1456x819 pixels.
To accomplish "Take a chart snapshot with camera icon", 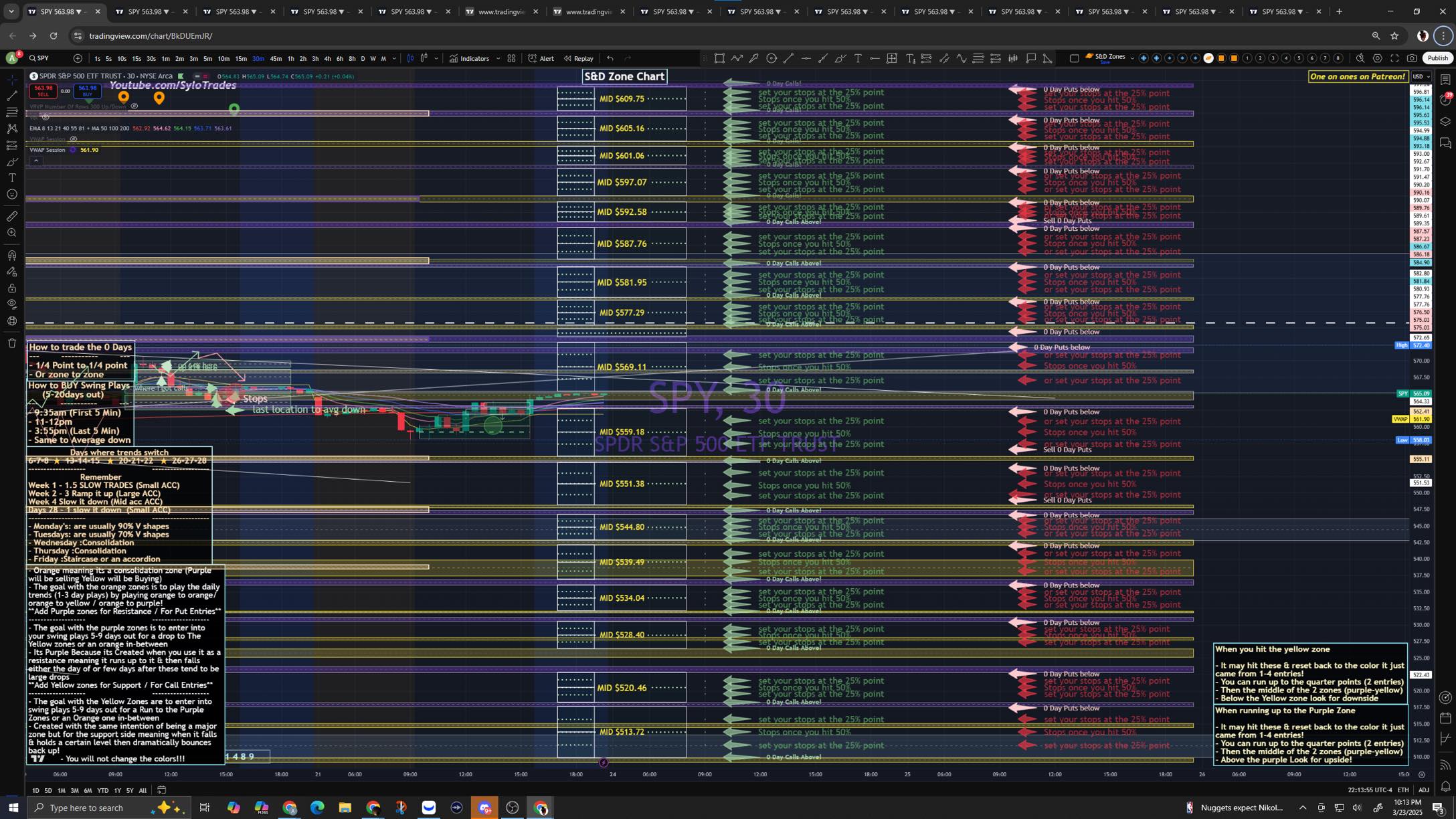I will point(1412,58).
